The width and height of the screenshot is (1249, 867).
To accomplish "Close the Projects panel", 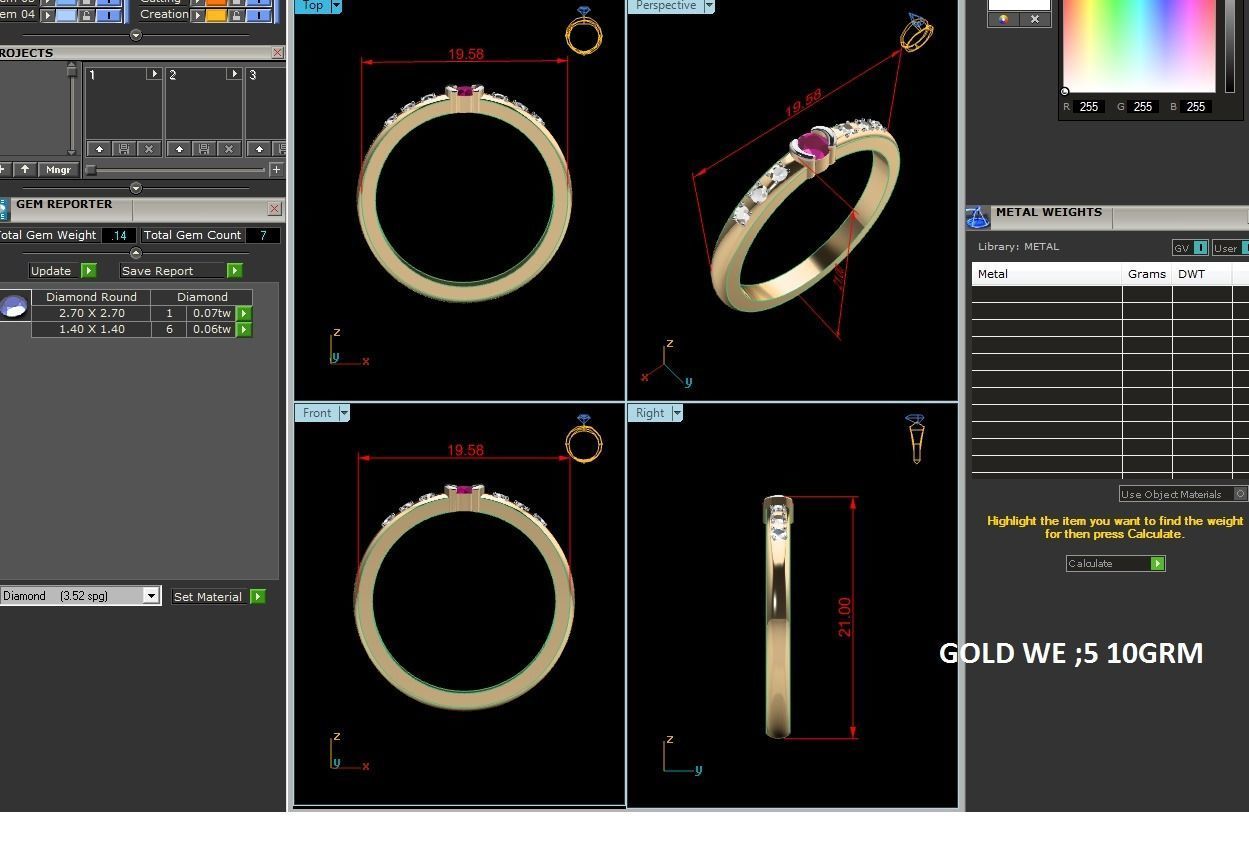I will (277, 53).
